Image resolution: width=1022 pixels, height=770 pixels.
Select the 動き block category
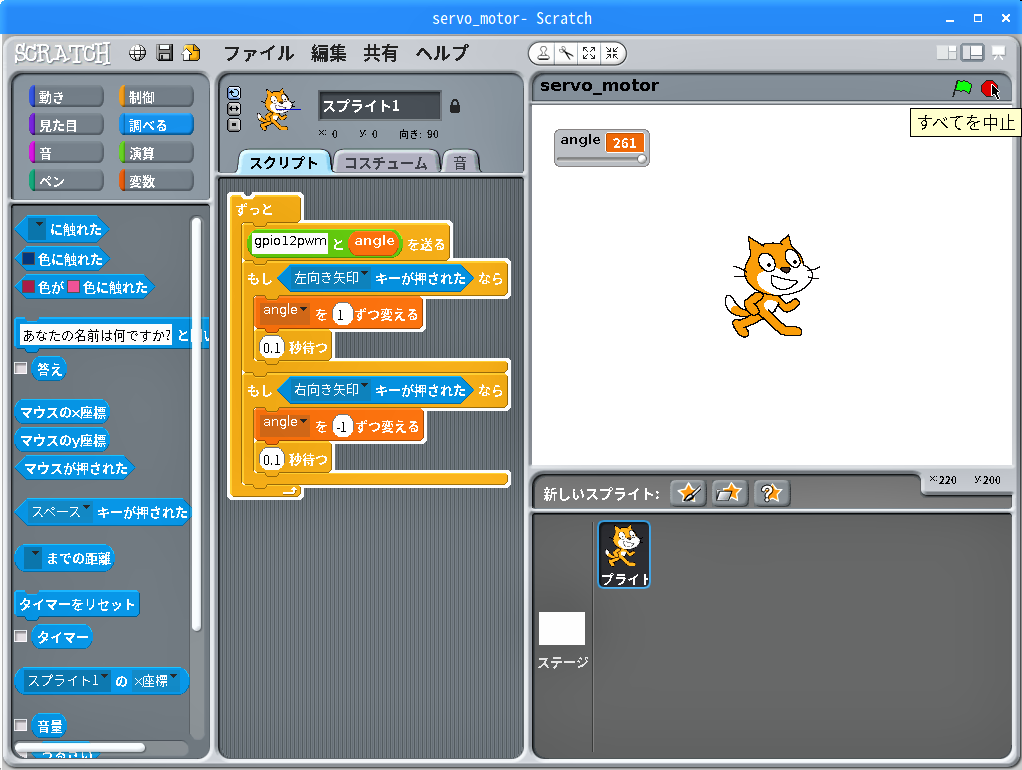click(x=66, y=97)
